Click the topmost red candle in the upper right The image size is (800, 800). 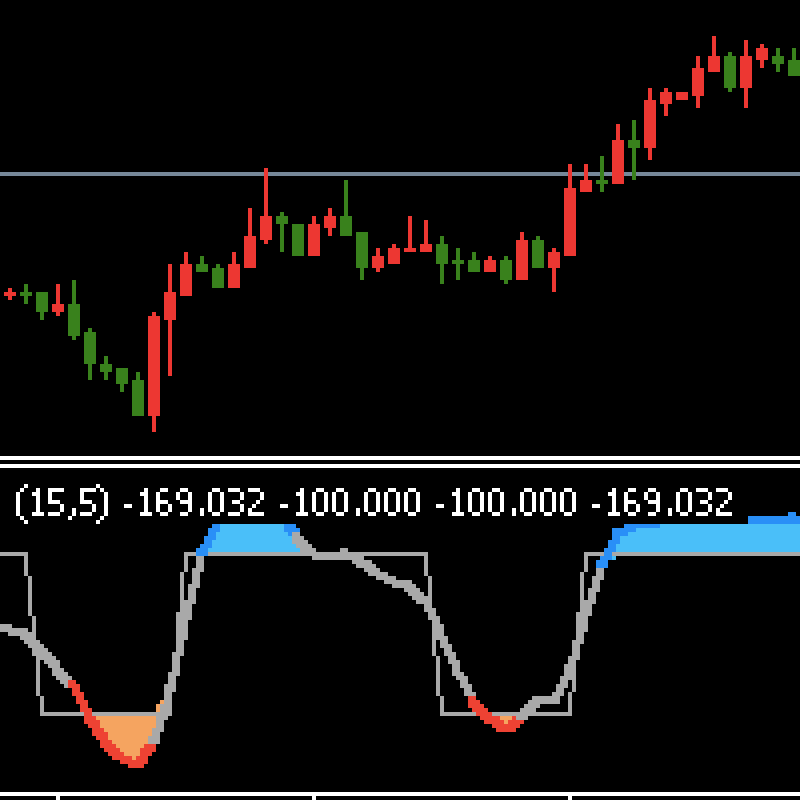point(714,62)
